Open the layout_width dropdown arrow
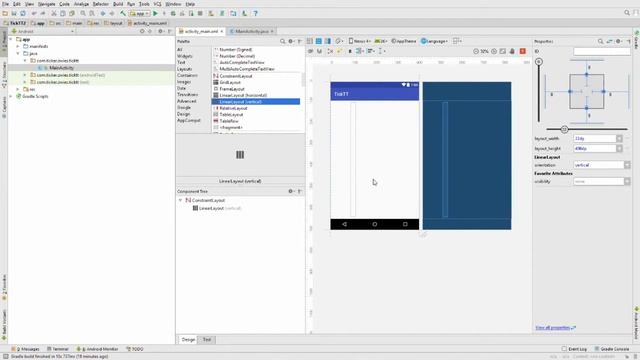Viewport: 640px width, 360px height. (619, 139)
